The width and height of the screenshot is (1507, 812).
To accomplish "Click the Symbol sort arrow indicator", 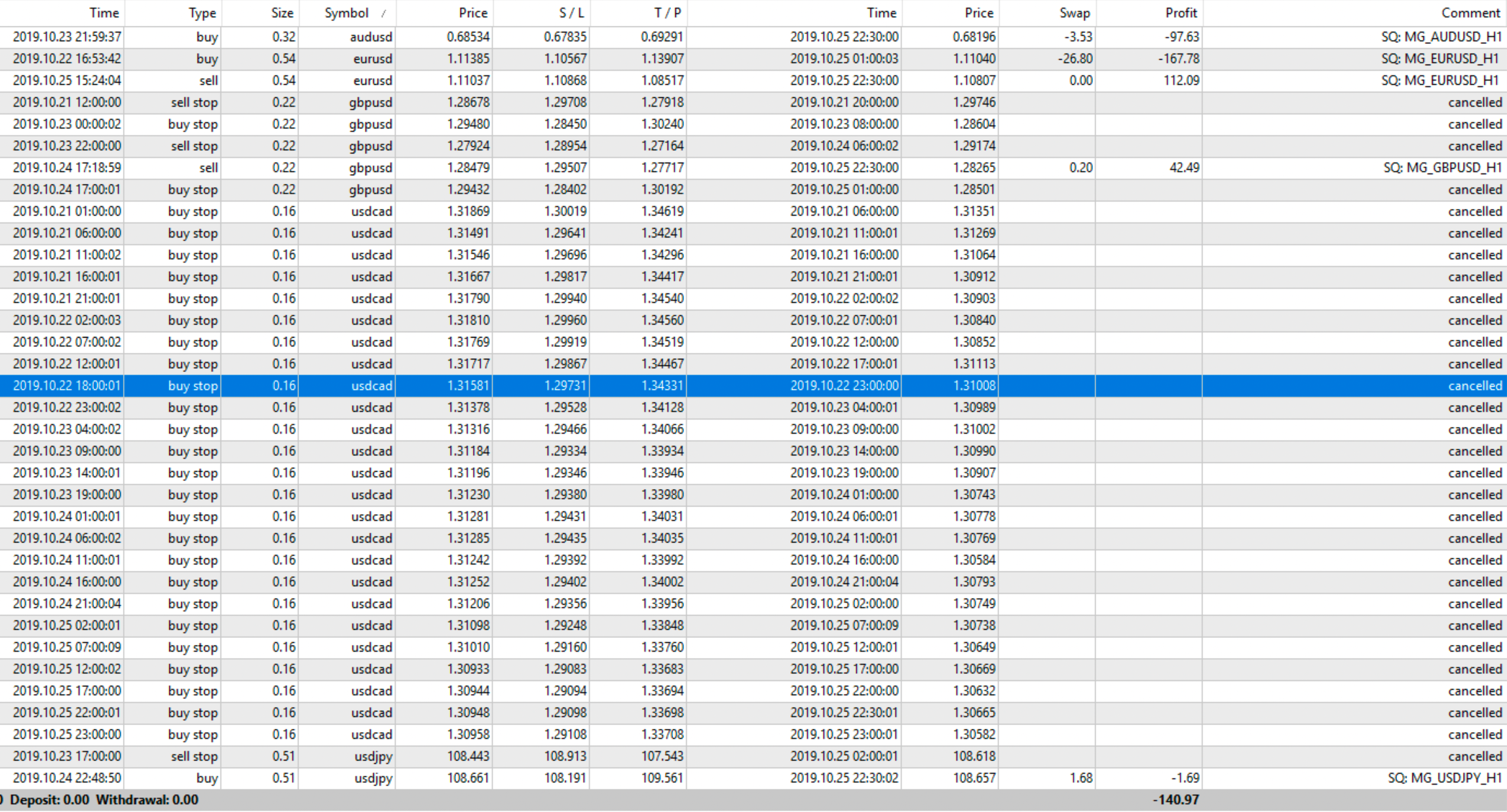I will tap(383, 14).
